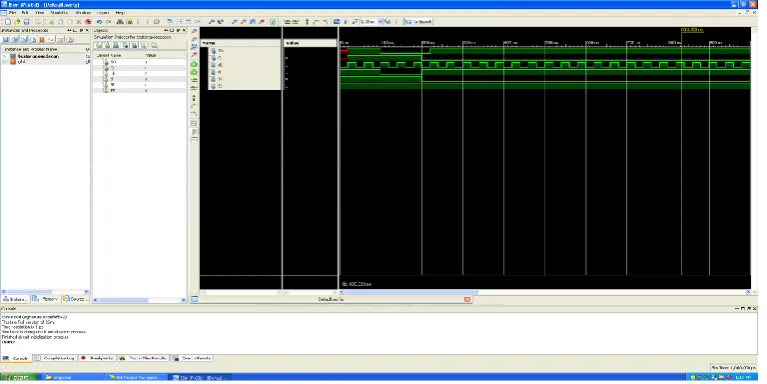The image size is (767, 384).
Task: Click the lower green Go To icon in waveform side toolbar
Action: [x=194, y=72]
